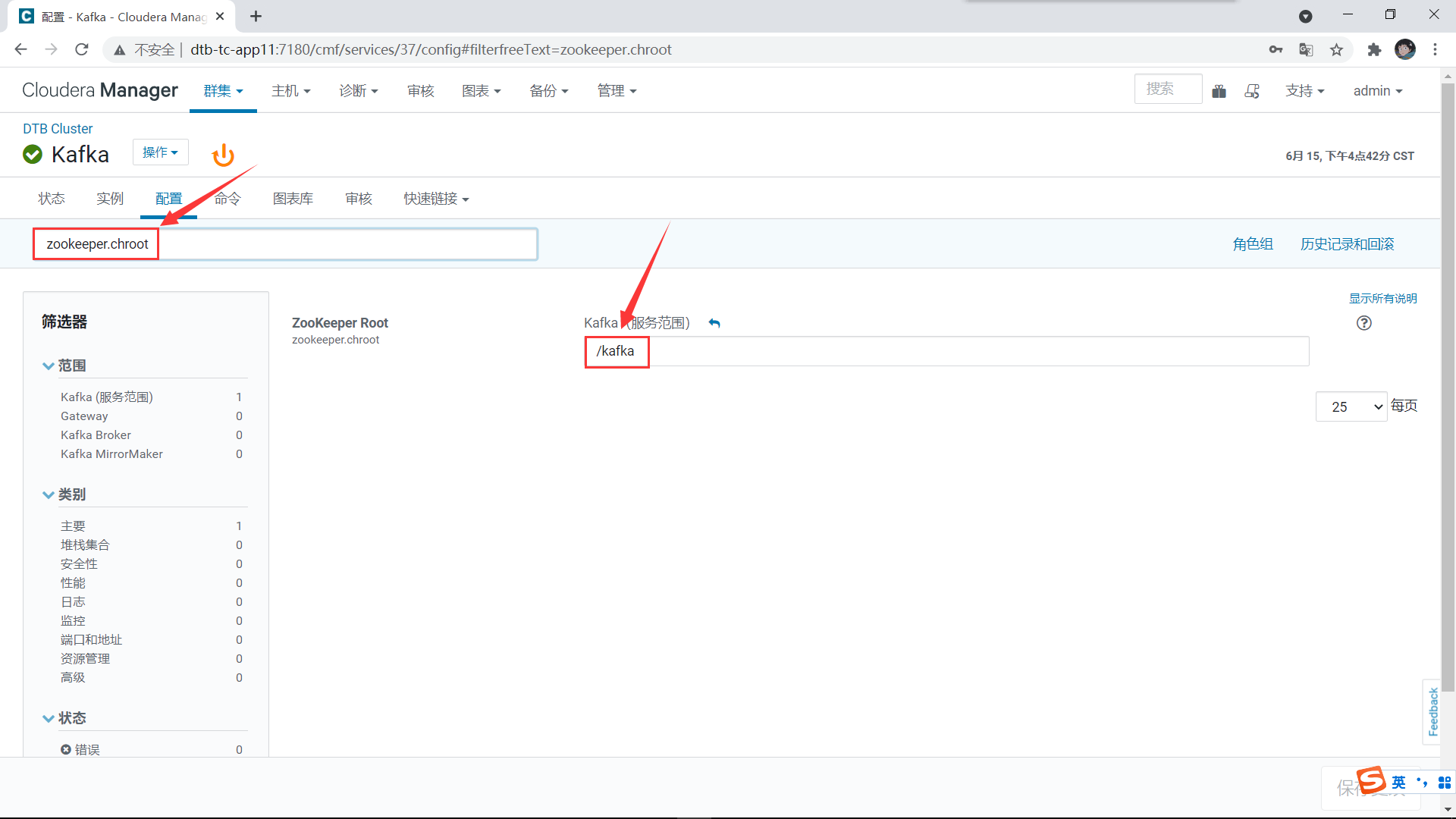Revert ZooKeeper Root to default arrow icon

tap(714, 323)
